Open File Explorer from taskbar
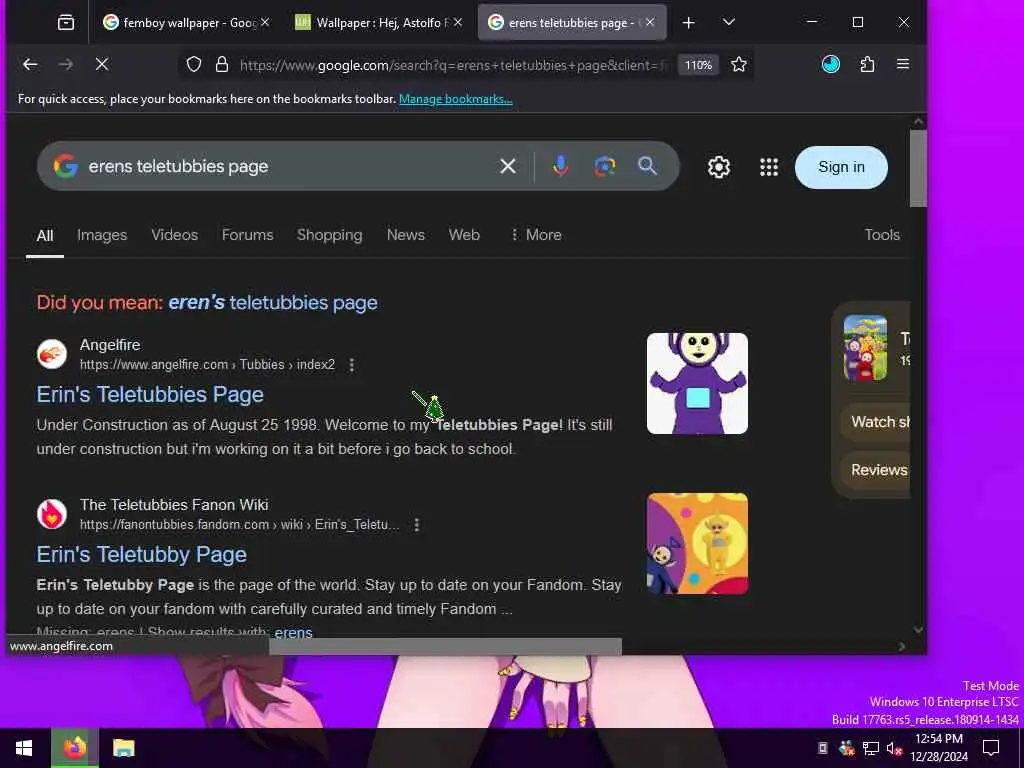The width and height of the screenshot is (1024, 768). (123, 748)
